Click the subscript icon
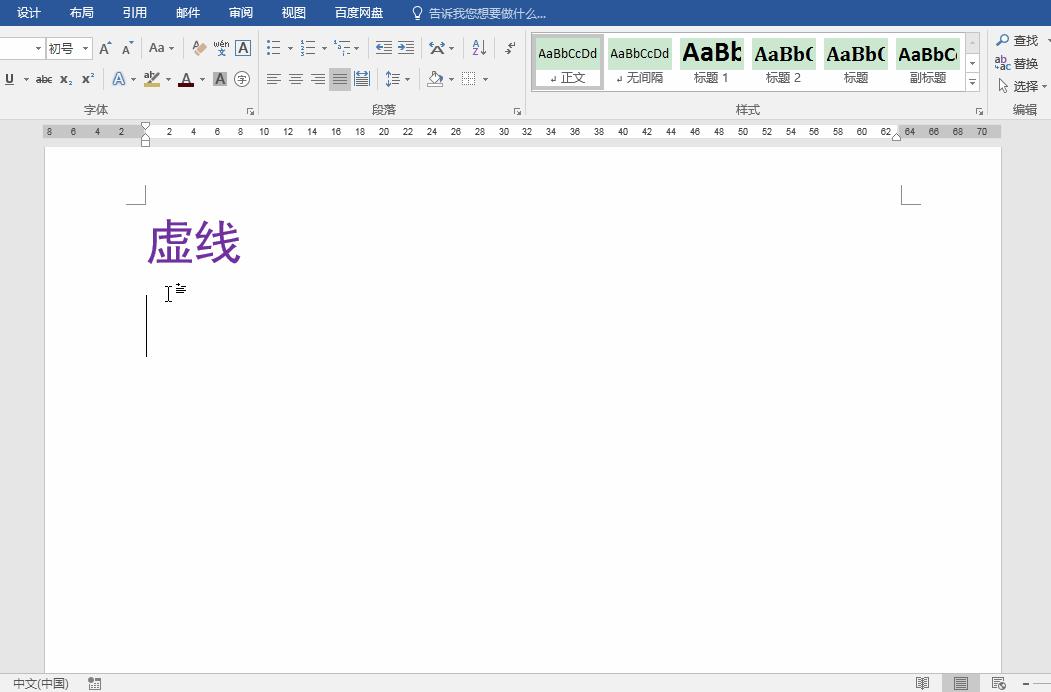Viewport: 1051px width, 692px height. [x=65, y=78]
